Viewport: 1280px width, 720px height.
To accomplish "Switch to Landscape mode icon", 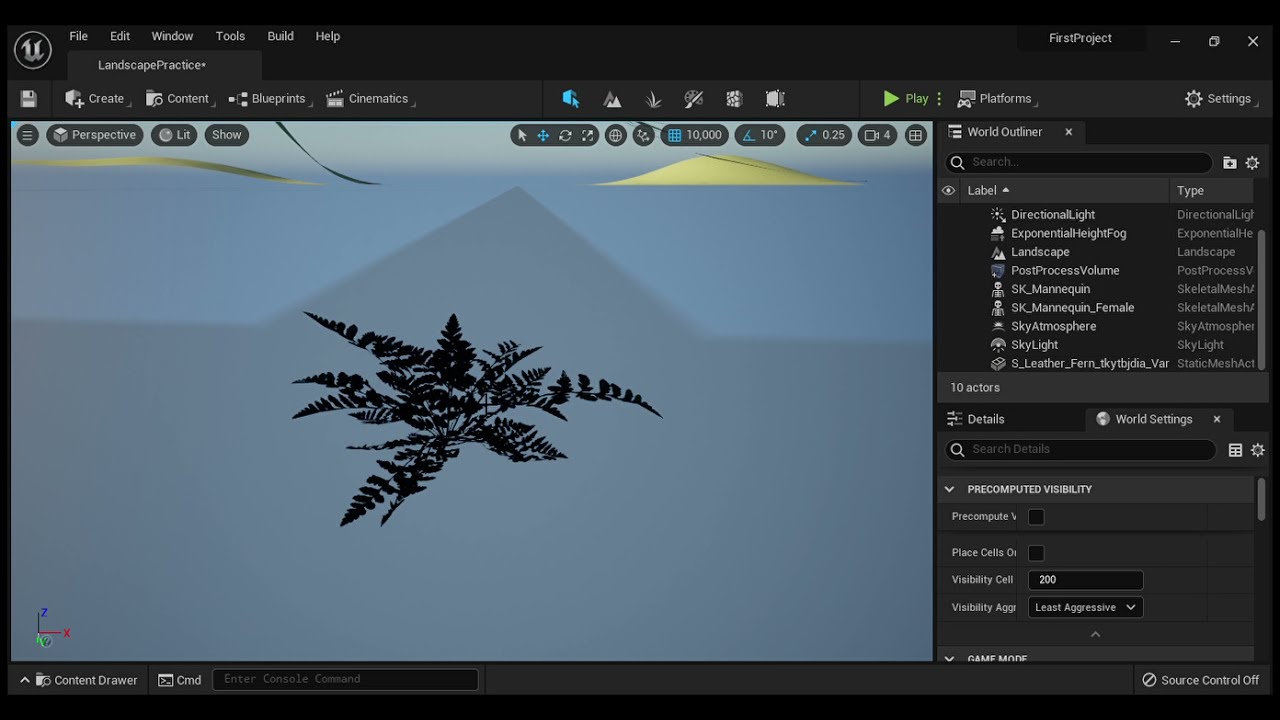I will coord(612,99).
